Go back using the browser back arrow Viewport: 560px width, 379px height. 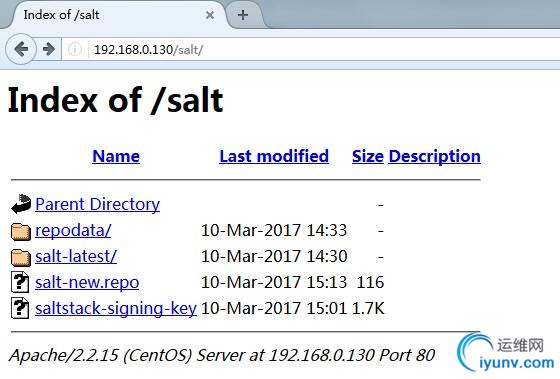point(21,49)
